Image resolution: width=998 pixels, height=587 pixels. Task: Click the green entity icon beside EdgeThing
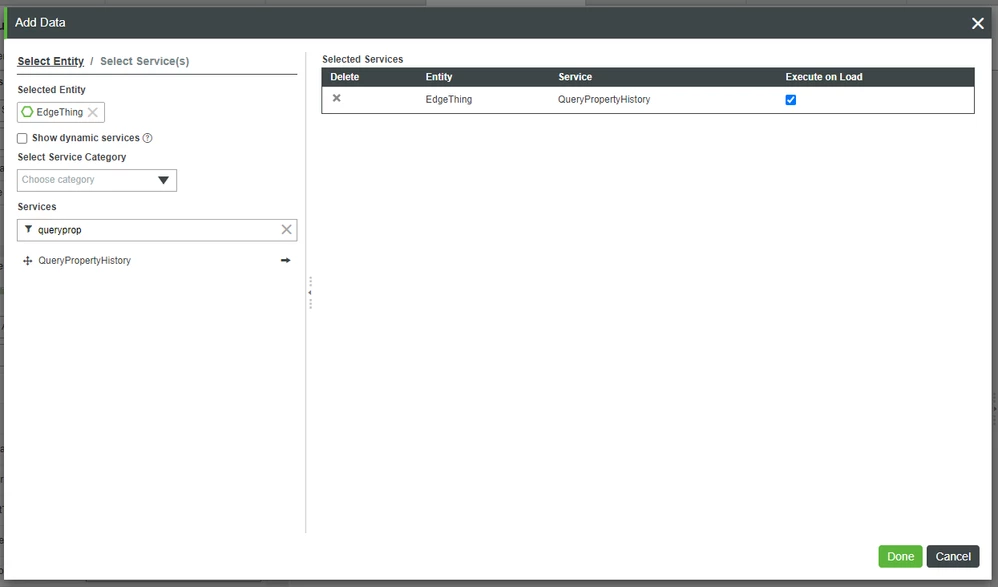(x=27, y=112)
